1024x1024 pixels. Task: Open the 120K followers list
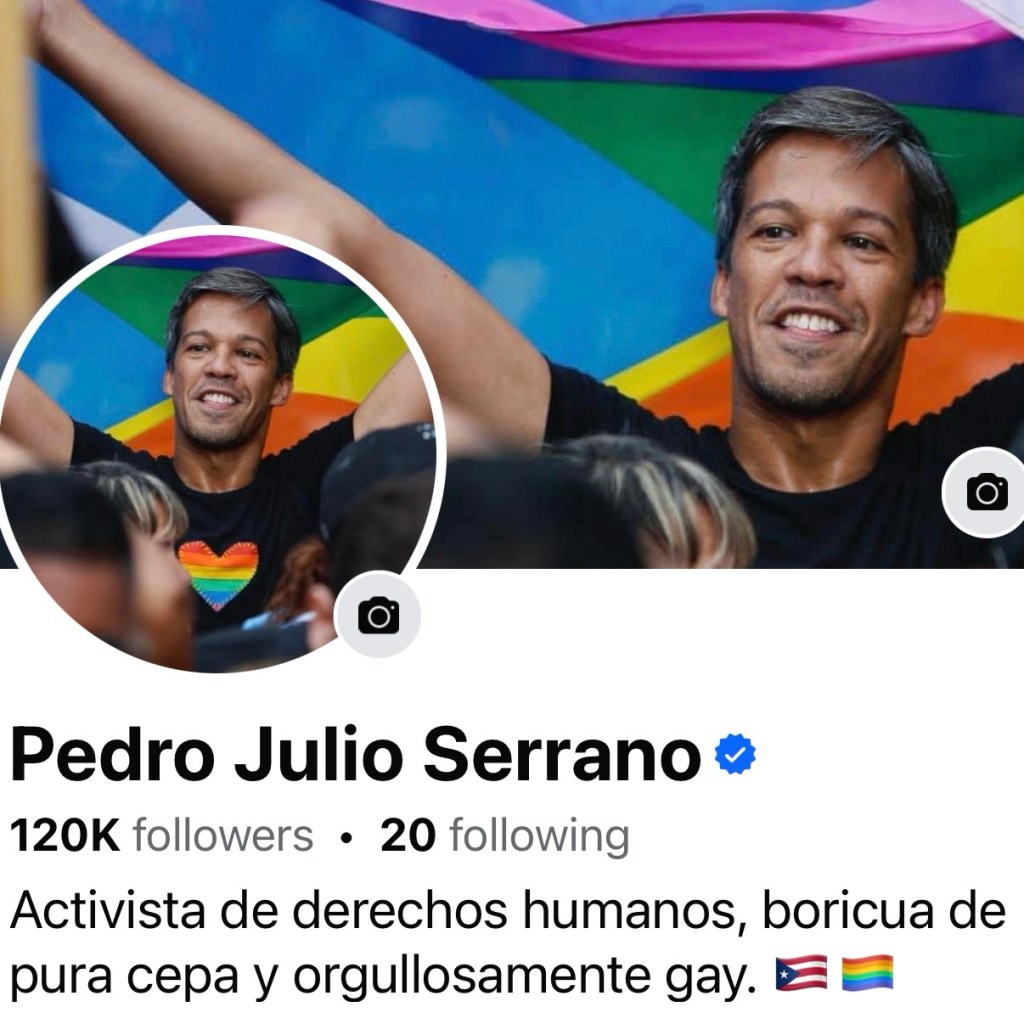pyautogui.click(x=162, y=835)
